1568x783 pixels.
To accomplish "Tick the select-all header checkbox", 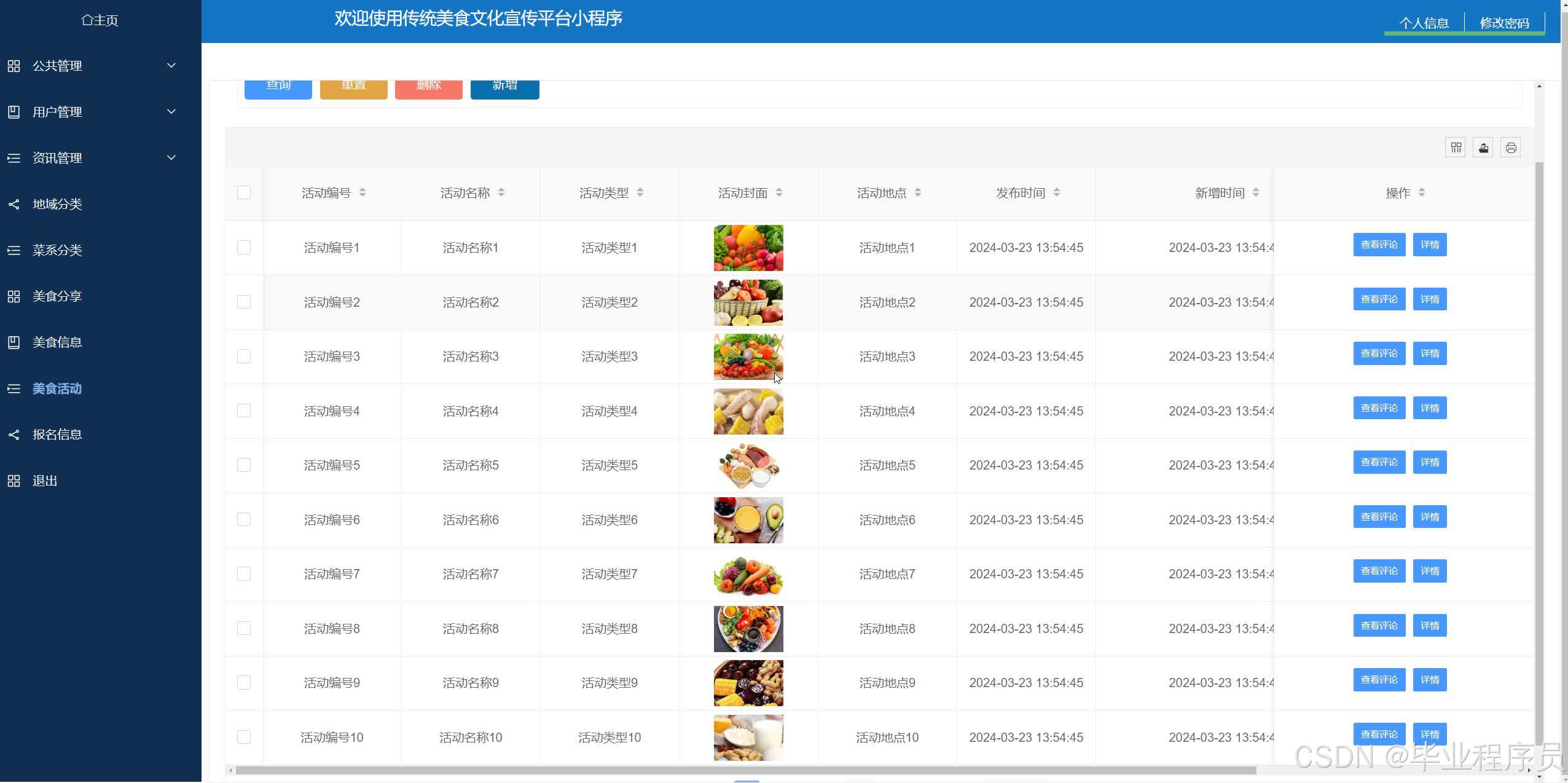I will [x=244, y=192].
